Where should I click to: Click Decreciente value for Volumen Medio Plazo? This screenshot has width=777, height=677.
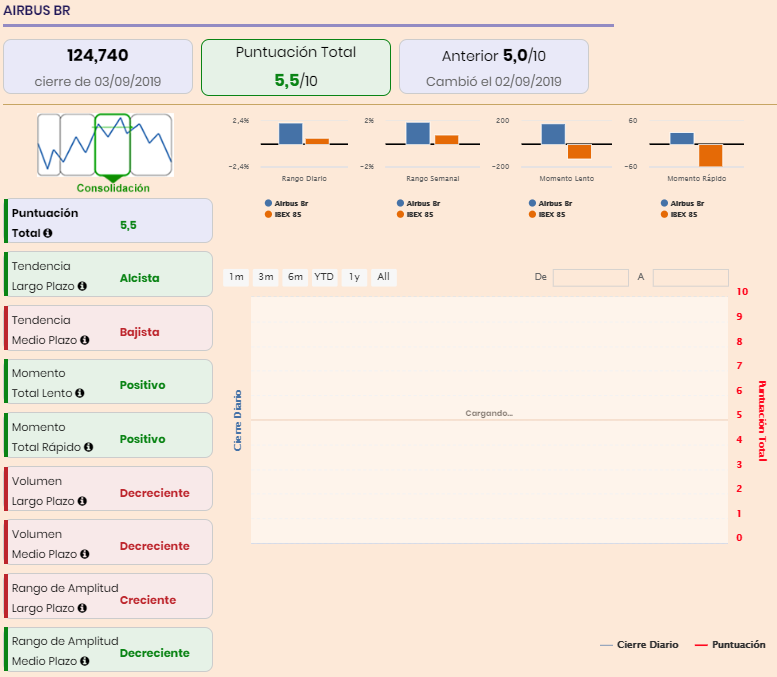click(x=155, y=546)
